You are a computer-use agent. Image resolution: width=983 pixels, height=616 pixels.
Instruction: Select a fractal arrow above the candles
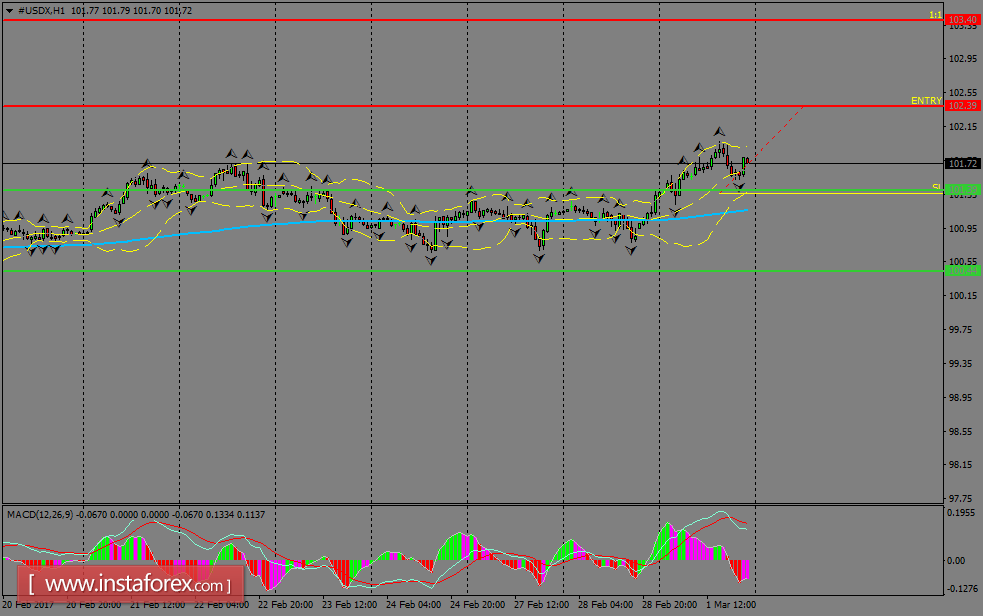point(718,129)
